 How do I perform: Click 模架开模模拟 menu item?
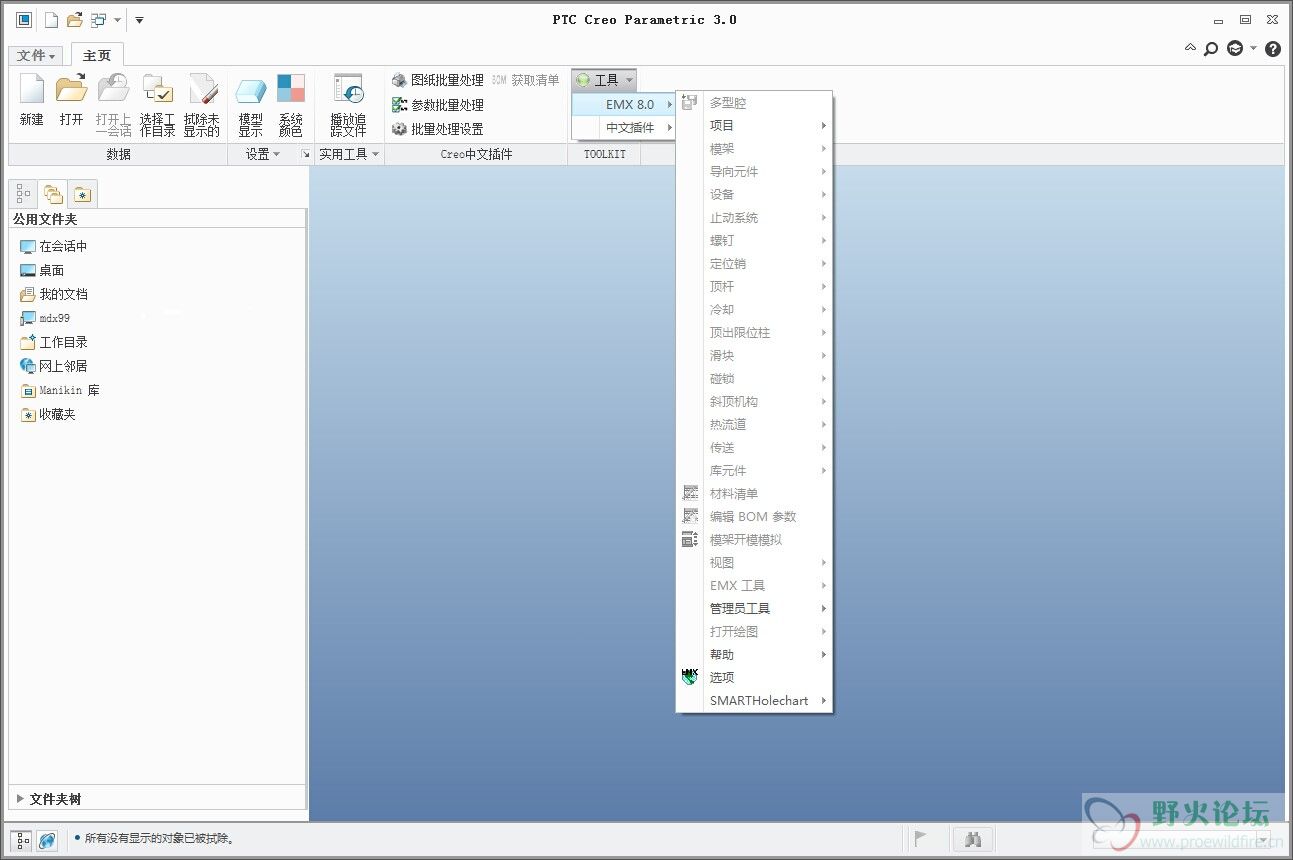755,540
